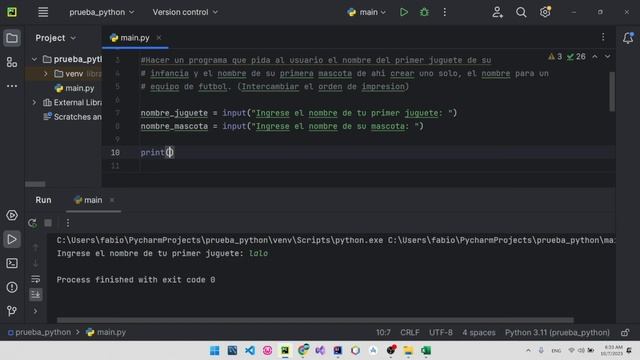Toggle scroll to end of console
The height and width of the screenshot is (360, 640).
click(36, 295)
